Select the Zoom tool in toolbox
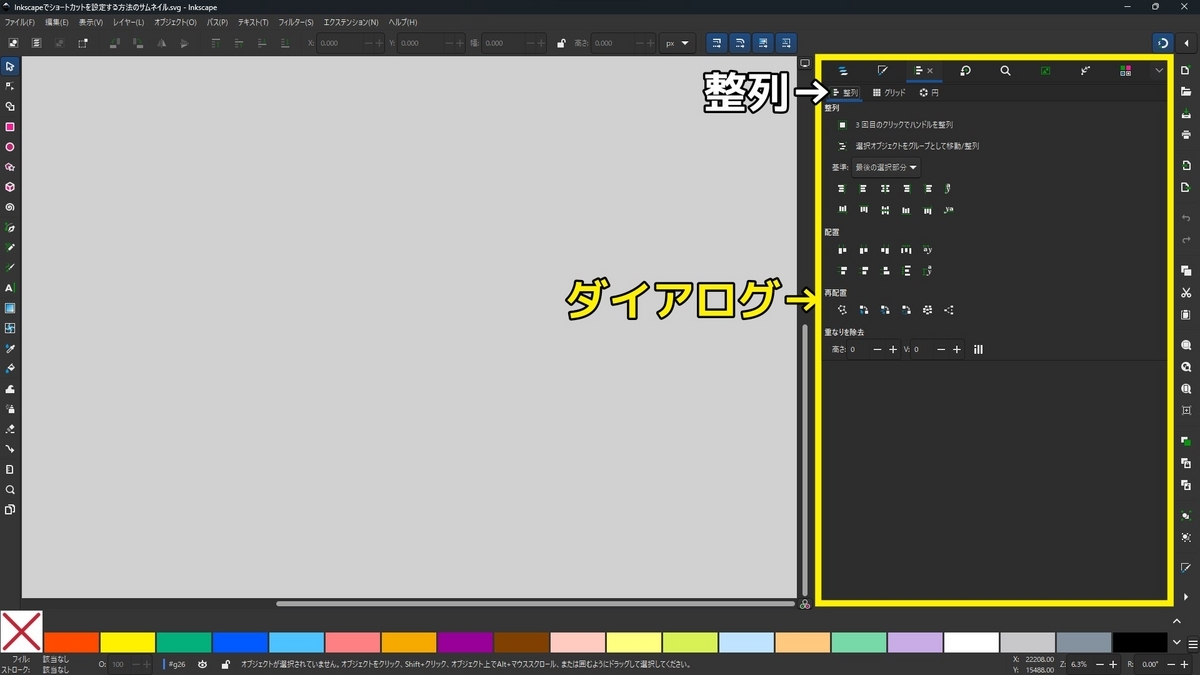The image size is (1200, 675). pos(10,490)
